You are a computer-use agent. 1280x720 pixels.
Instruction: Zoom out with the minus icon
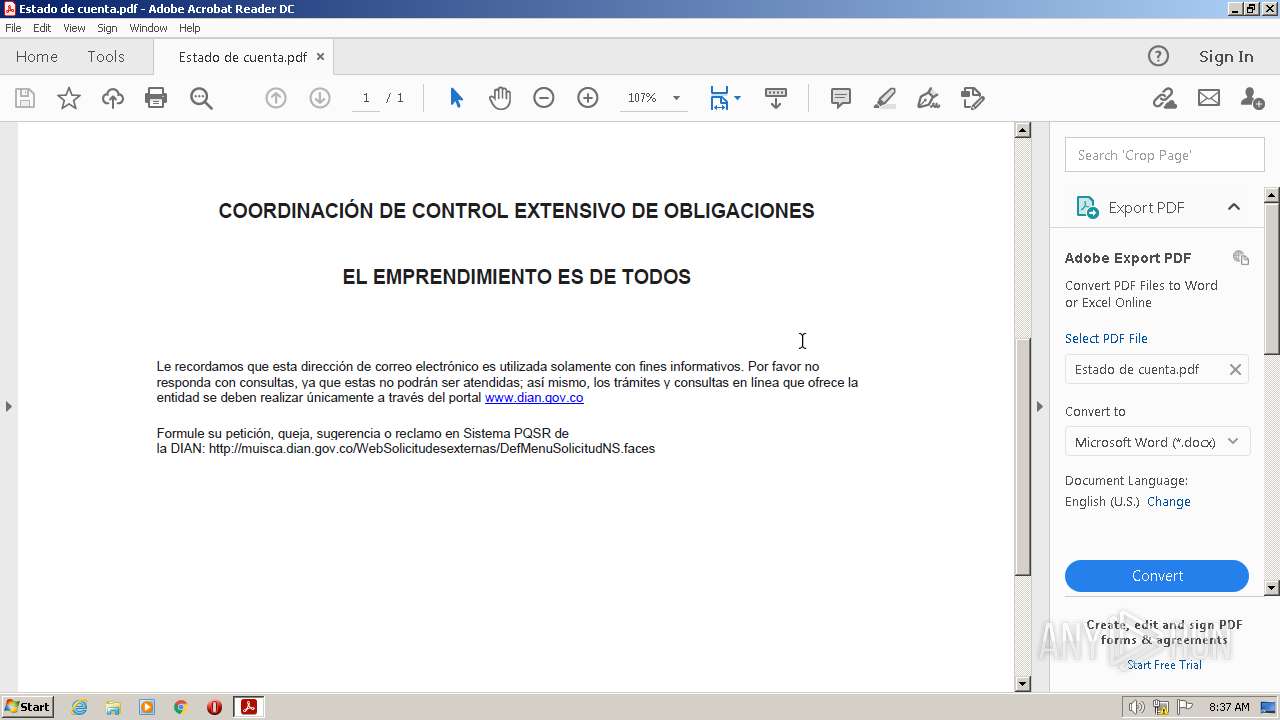point(544,98)
